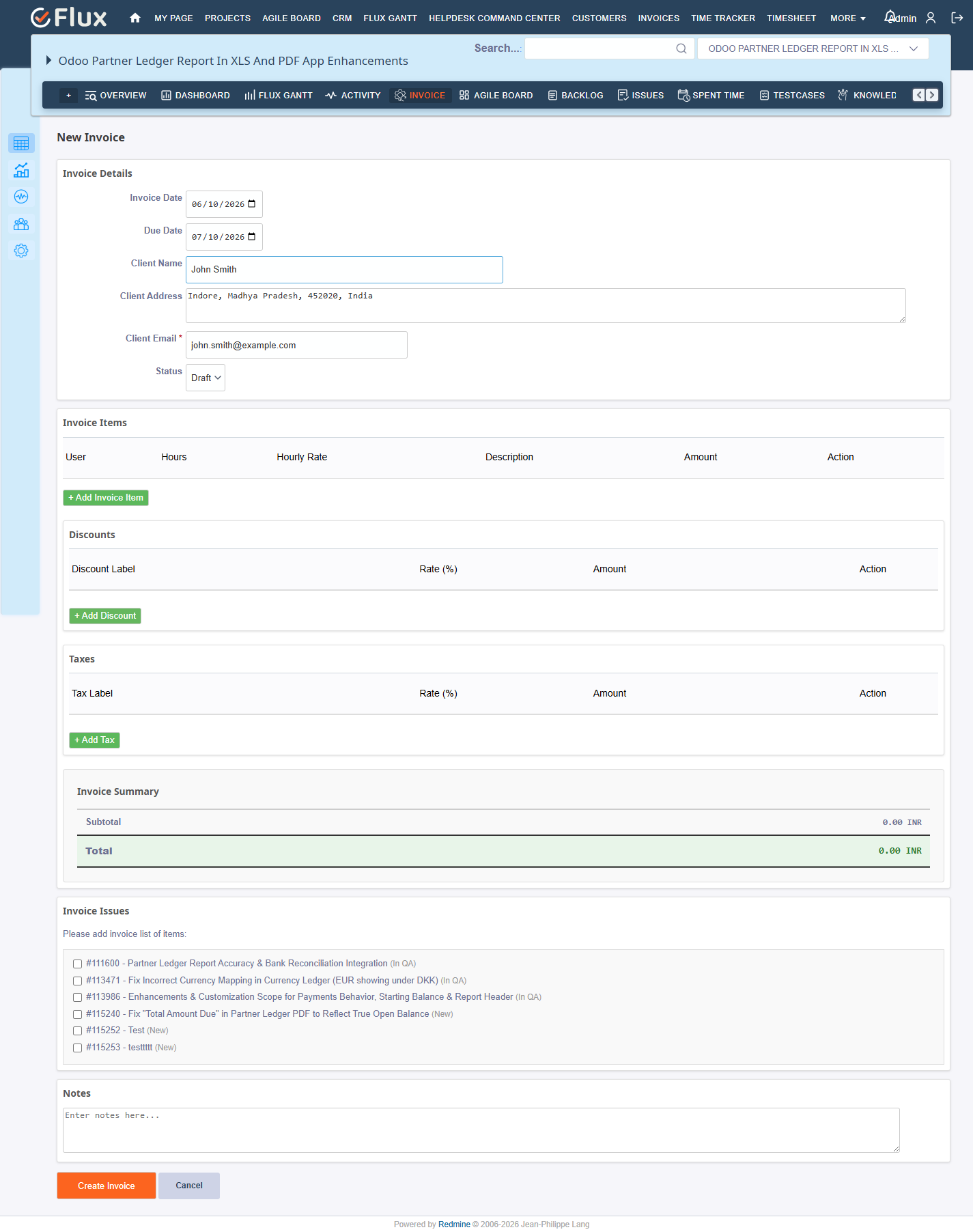973x1232 pixels.
Task: Check issue #111600 Partner Ledger Report Accuracy
Action: pyautogui.click(x=78, y=964)
